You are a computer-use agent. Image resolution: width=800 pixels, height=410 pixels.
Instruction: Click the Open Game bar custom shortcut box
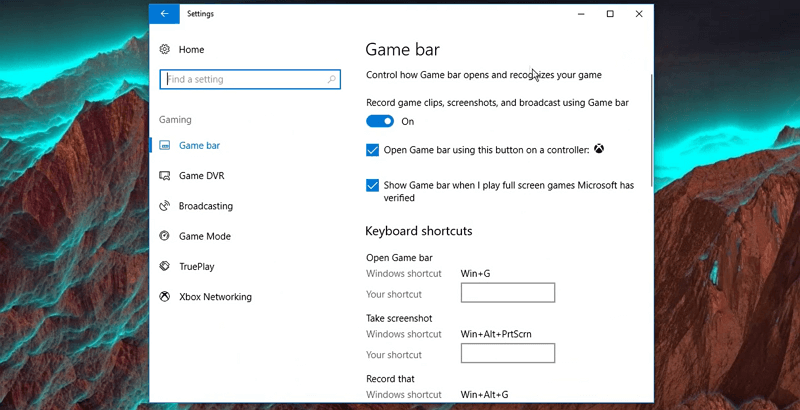508,293
